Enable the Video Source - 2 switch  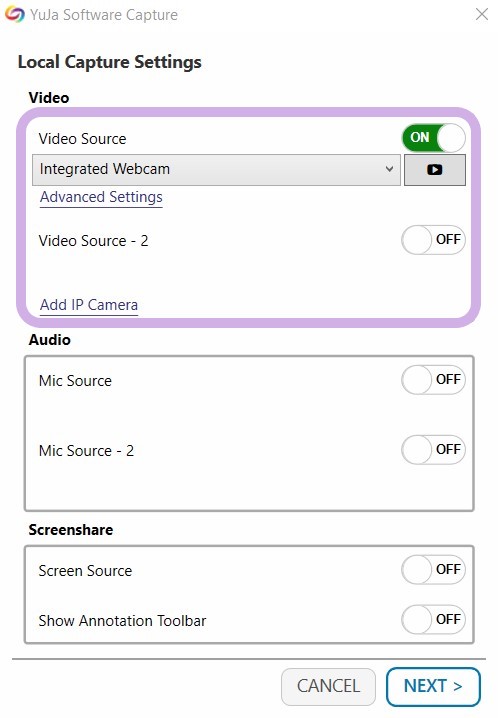pyautogui.click(x=433, y=240)
